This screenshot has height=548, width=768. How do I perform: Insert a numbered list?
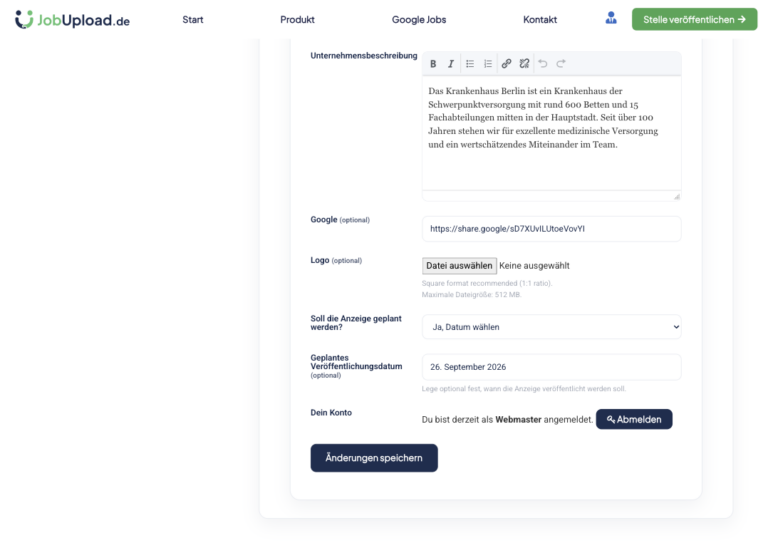click(x=488, y=64)
